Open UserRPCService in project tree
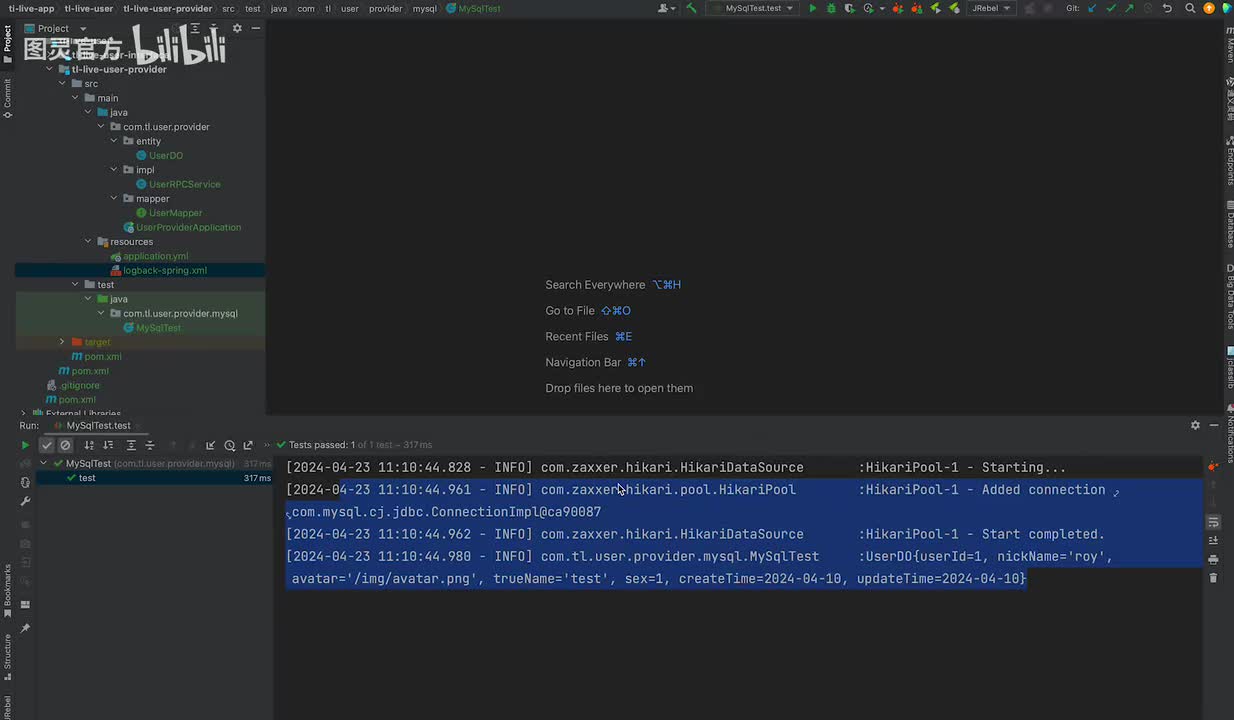 (185, 184)
